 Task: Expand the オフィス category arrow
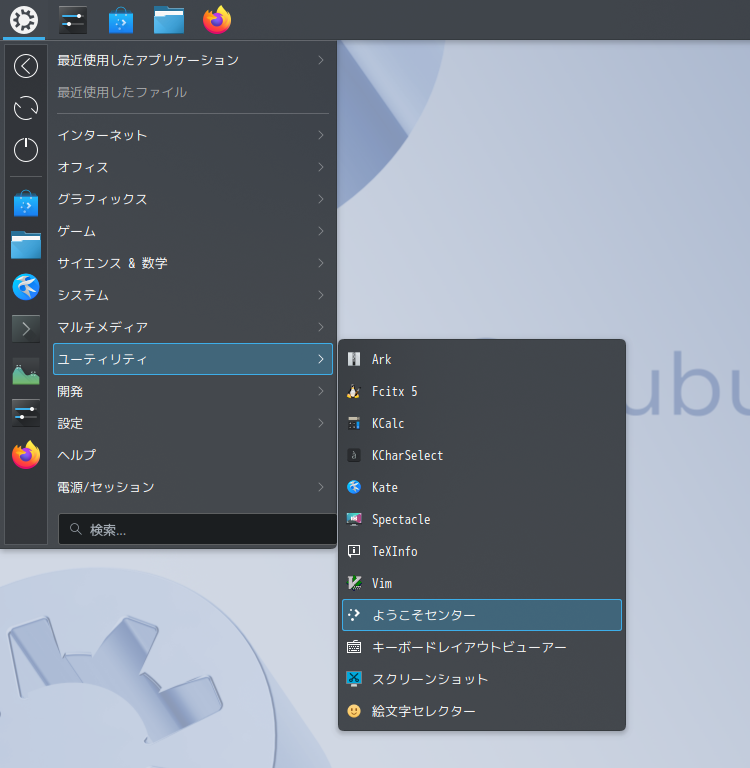[x=321, y=167]
